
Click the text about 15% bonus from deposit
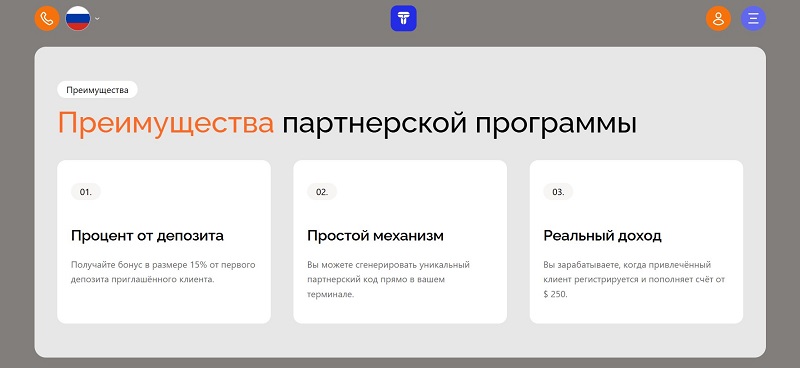click(x=163, y=273)
